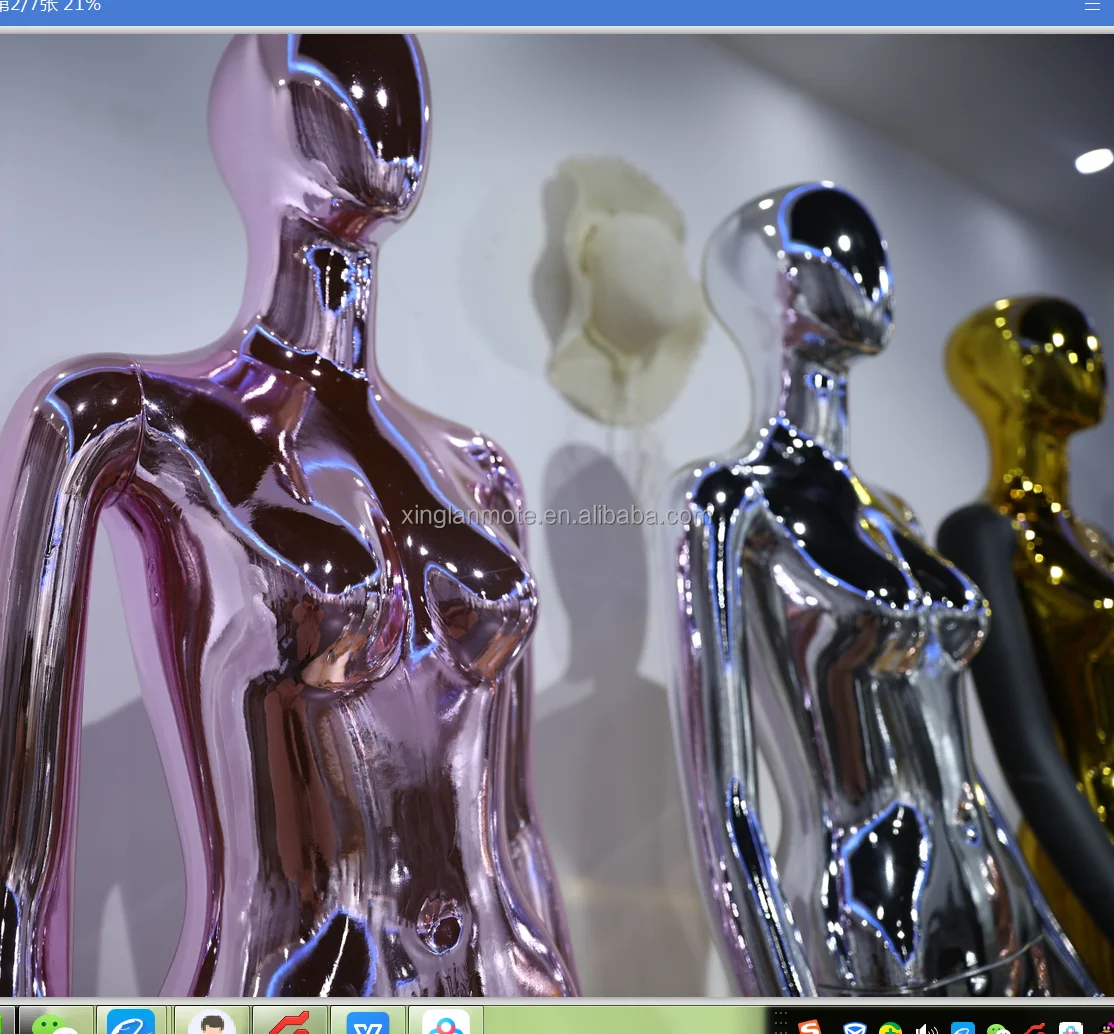Open Foxmail from the system tray
The width and height of the screenshot is (1114, 1034).
[855, 1027]
